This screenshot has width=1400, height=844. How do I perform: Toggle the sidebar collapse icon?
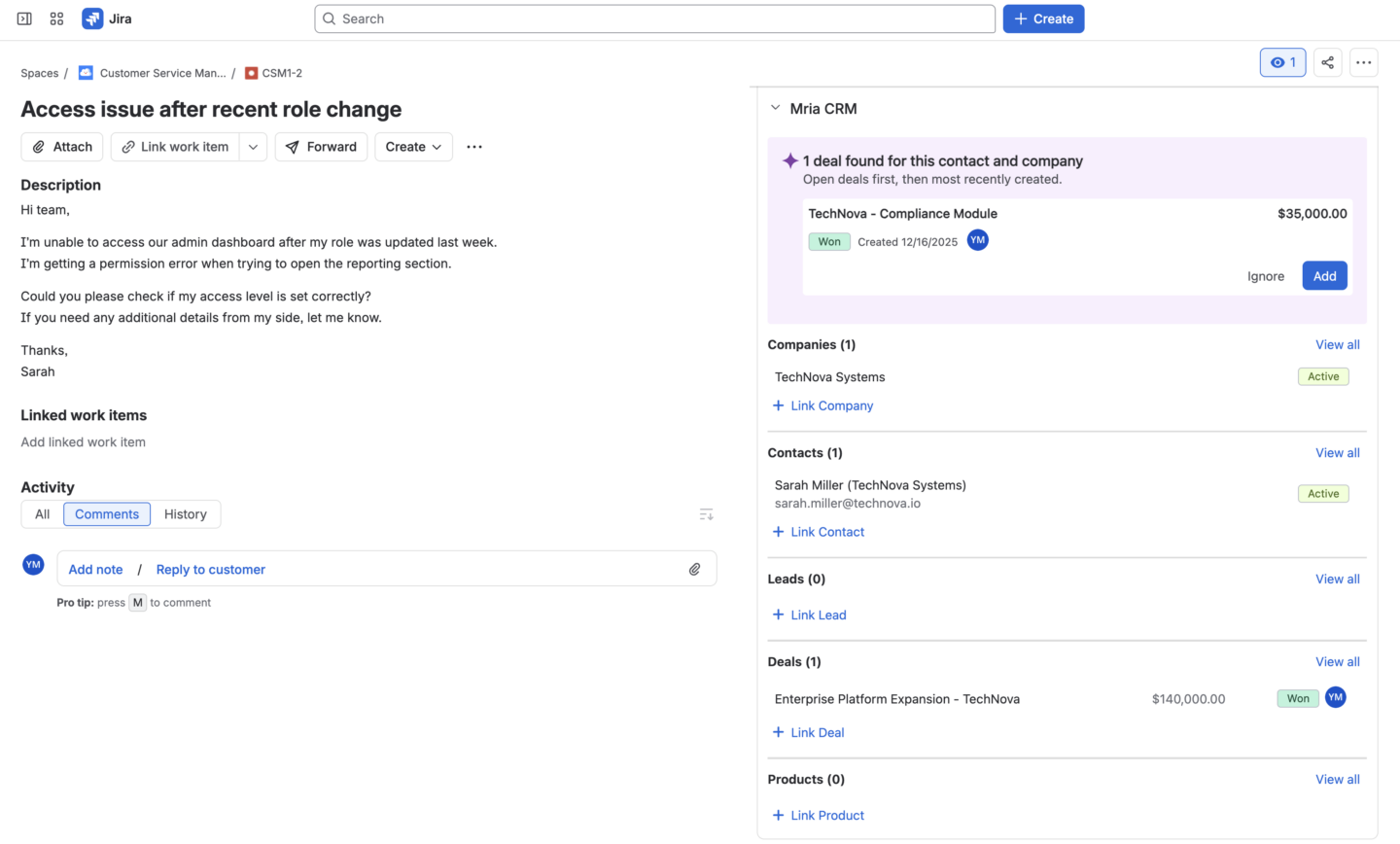click(x=24, y=18)
